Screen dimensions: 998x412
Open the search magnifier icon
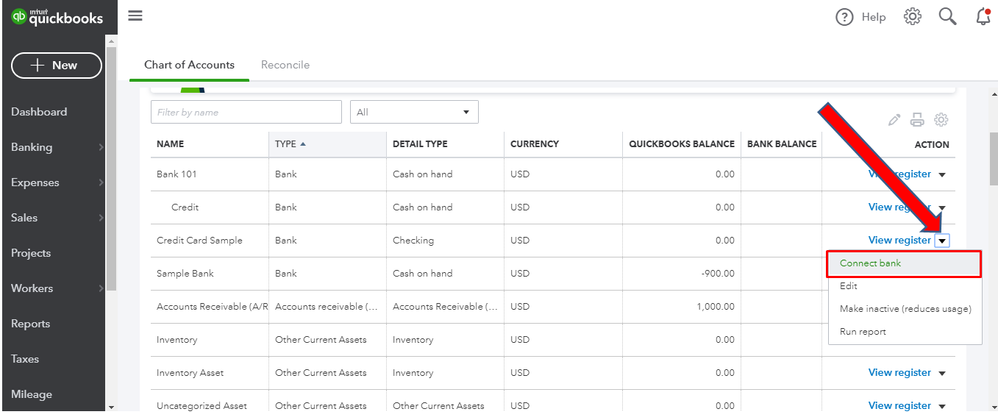[948, 17]
